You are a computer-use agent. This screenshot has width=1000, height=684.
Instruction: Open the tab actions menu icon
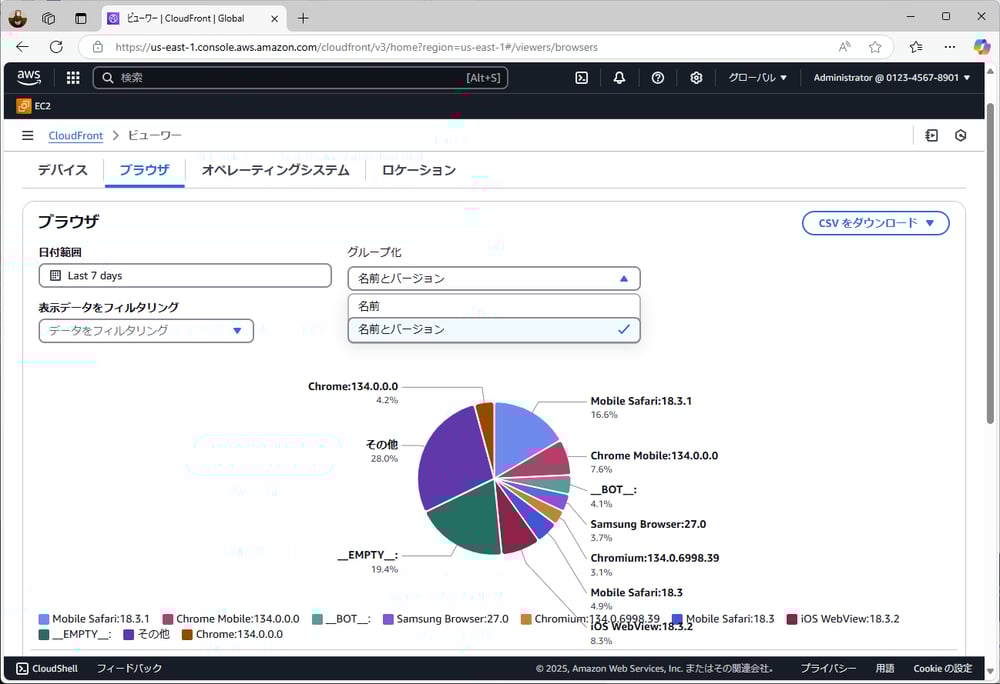(81, 18)
